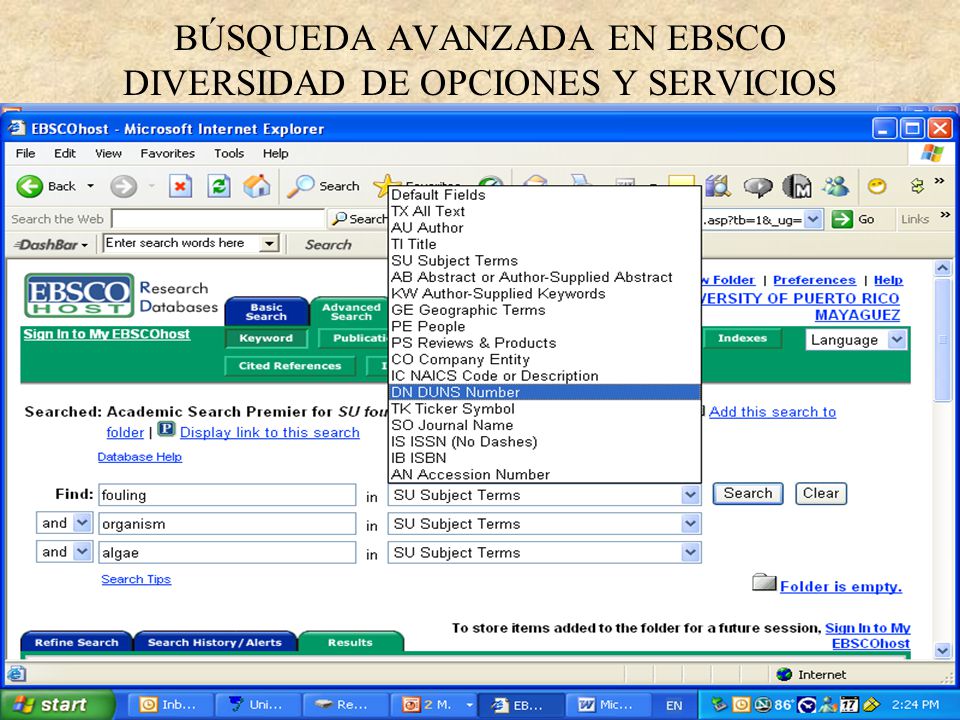Screen dimensions: 960x720
Task: Choose TI Title from the field list
Action: coord(545,244)
